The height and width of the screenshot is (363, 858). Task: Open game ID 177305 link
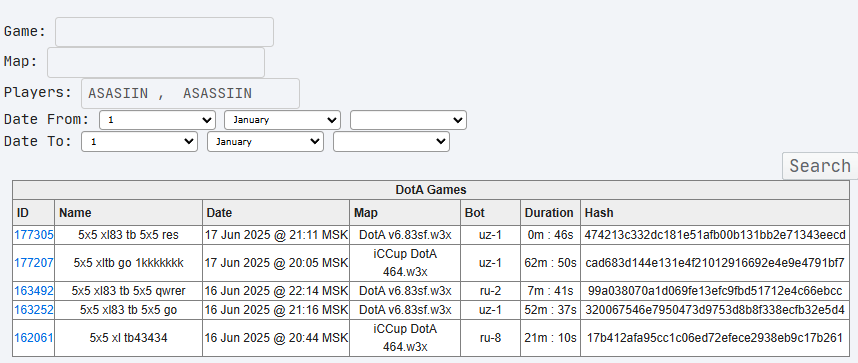point(34,235)
